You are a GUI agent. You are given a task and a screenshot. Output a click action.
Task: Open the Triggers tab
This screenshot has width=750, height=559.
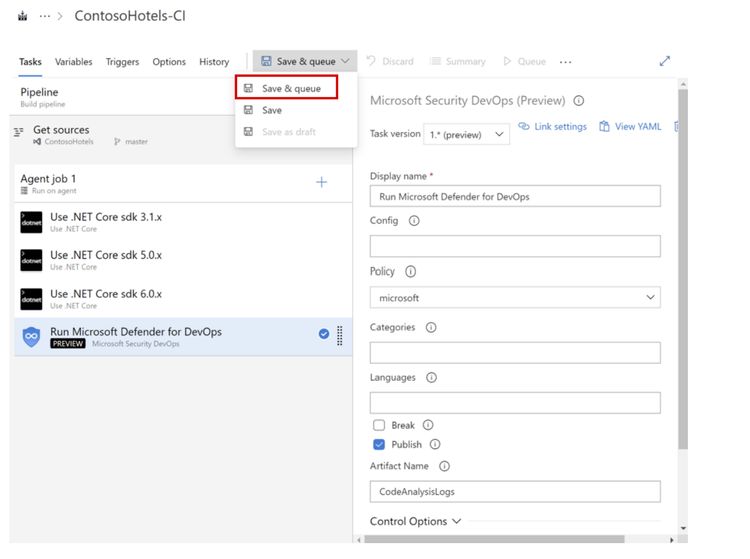(122, 62)
